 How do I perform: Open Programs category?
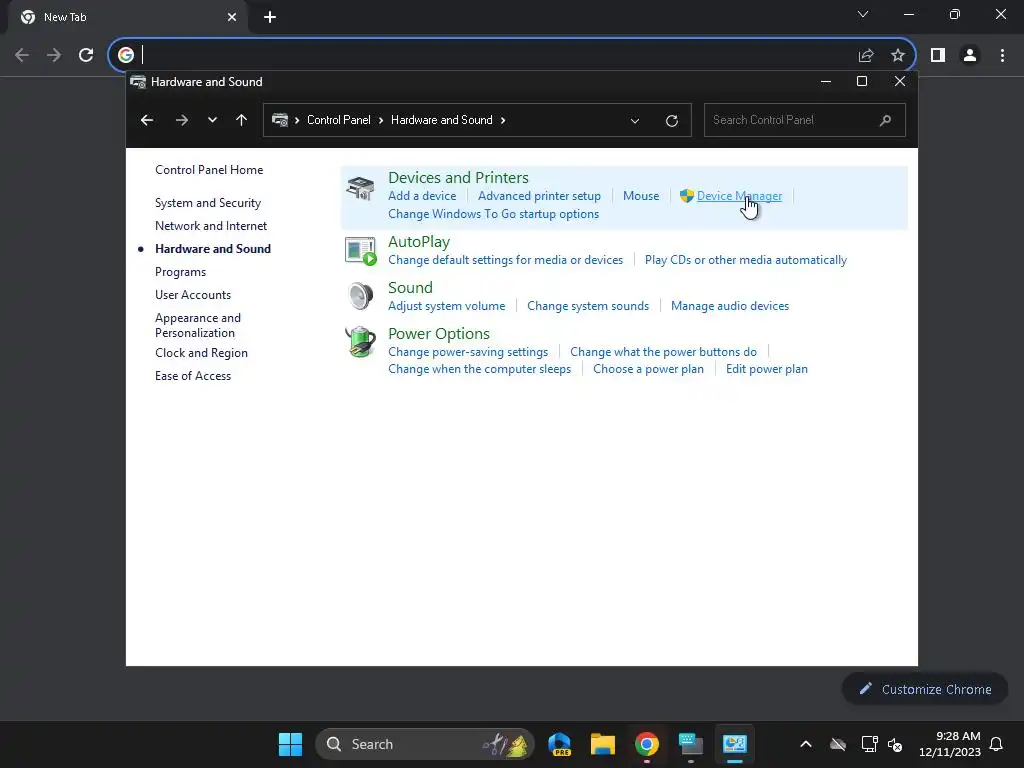tap(180, 272)
